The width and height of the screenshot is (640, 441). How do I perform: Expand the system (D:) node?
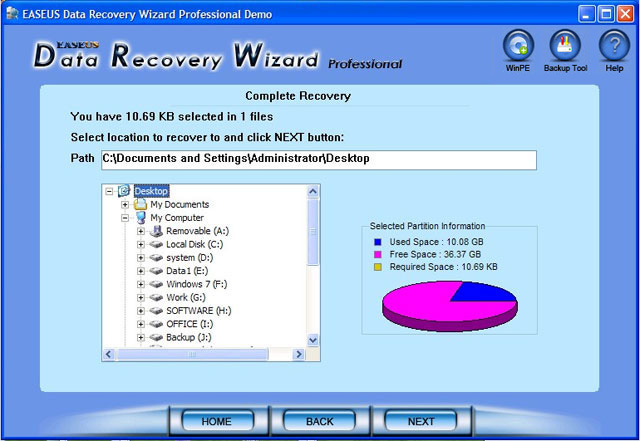click(x=141, y=258)
